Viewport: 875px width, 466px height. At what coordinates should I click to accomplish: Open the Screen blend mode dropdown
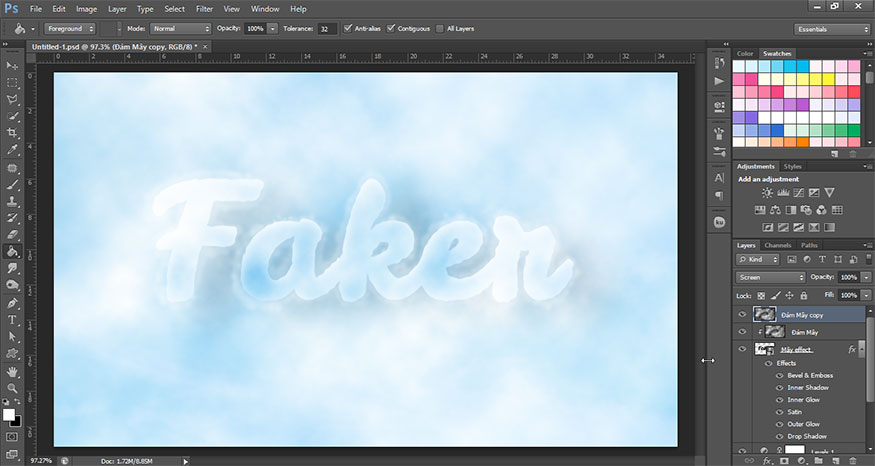tap(771, 277)
